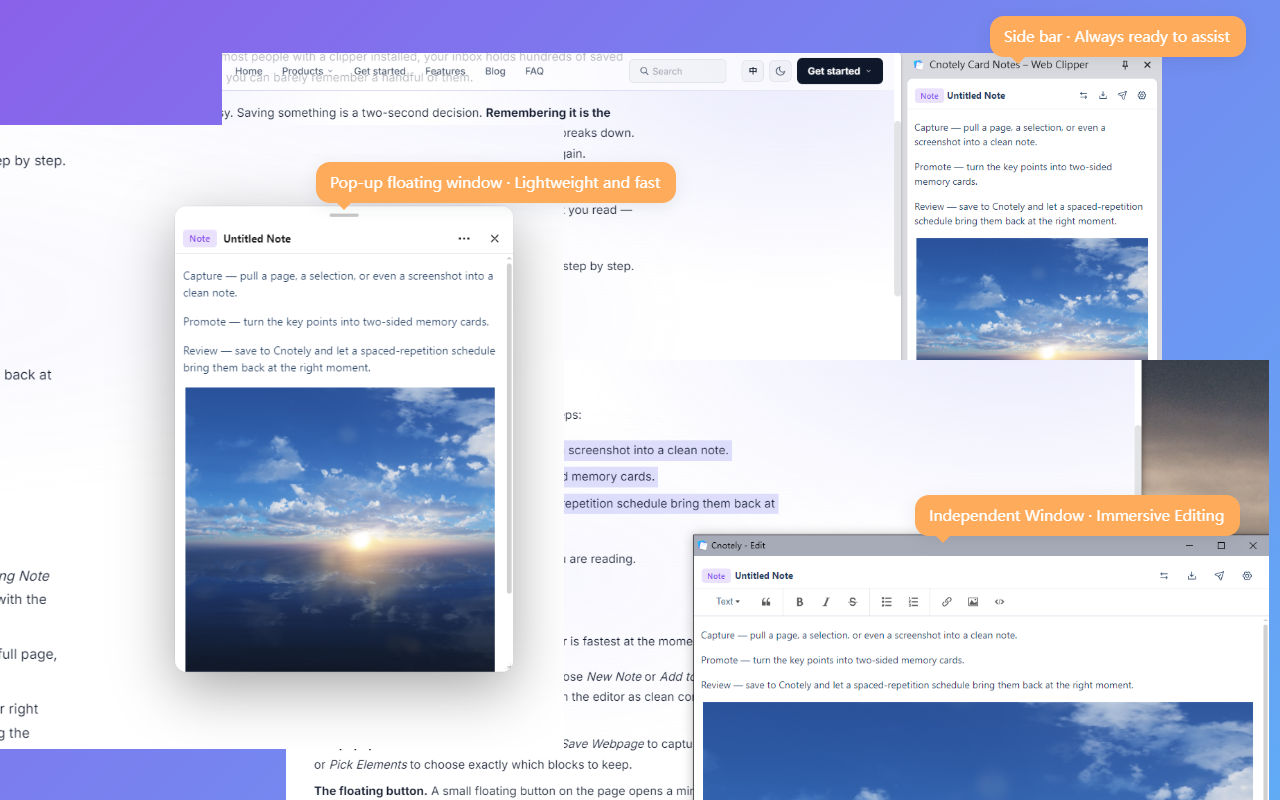Expand the black Get started dropdown button
The width and height of the screenshot is (1280, 800).
click(x=840, y=71)
